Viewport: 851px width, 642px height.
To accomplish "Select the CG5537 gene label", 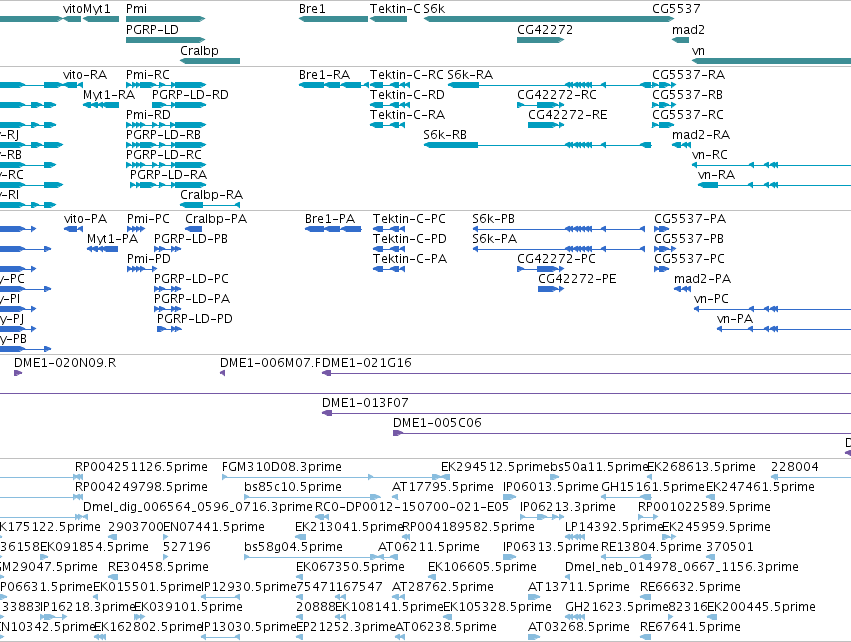I will (x=676, y=9).
